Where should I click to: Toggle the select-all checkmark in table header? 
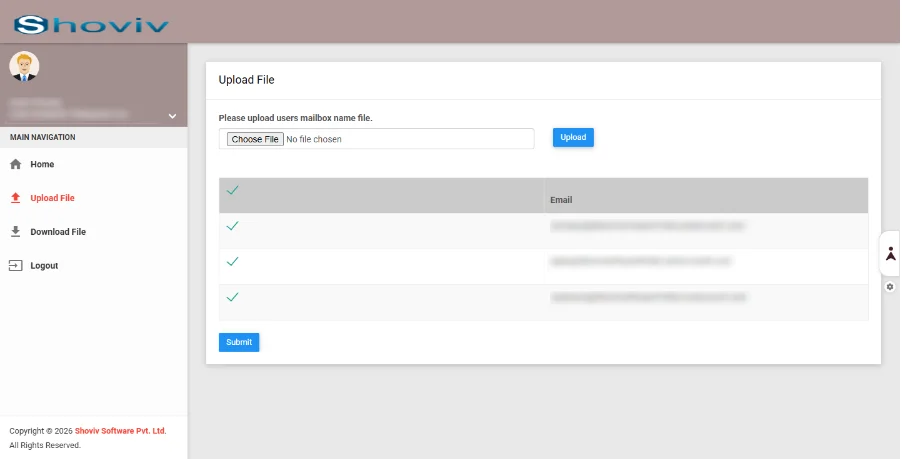(x=232, y=190)
